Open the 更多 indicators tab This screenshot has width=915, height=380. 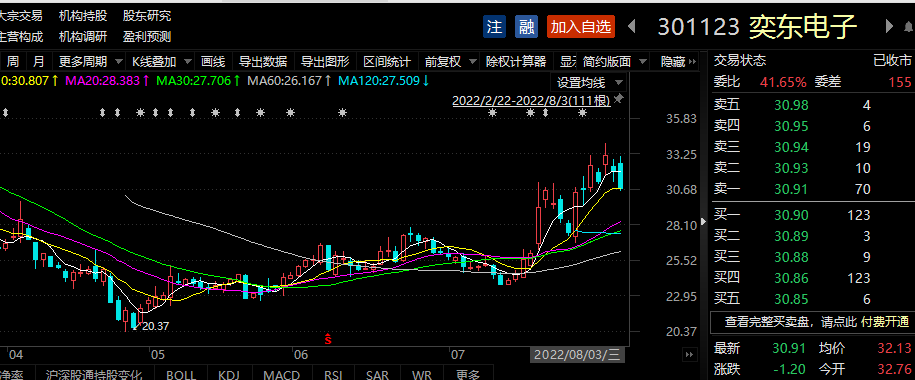[468, 374]
